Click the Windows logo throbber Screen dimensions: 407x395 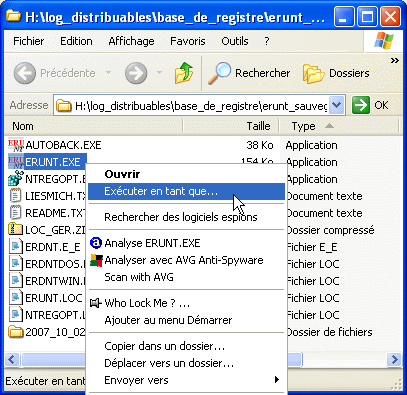click(383, 41)
